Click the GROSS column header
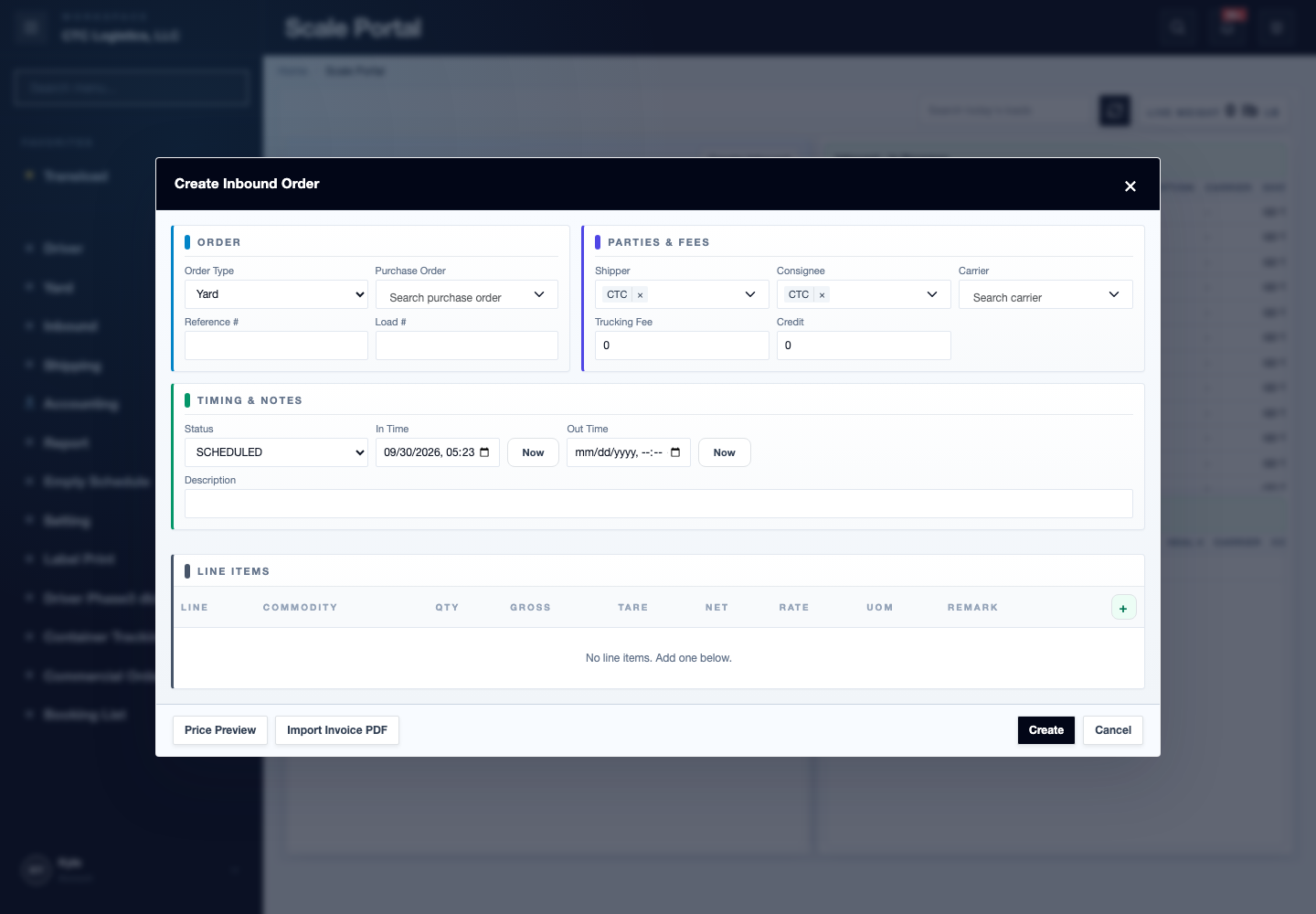The height and width of the screenshot is (914, 1316). 530,608
